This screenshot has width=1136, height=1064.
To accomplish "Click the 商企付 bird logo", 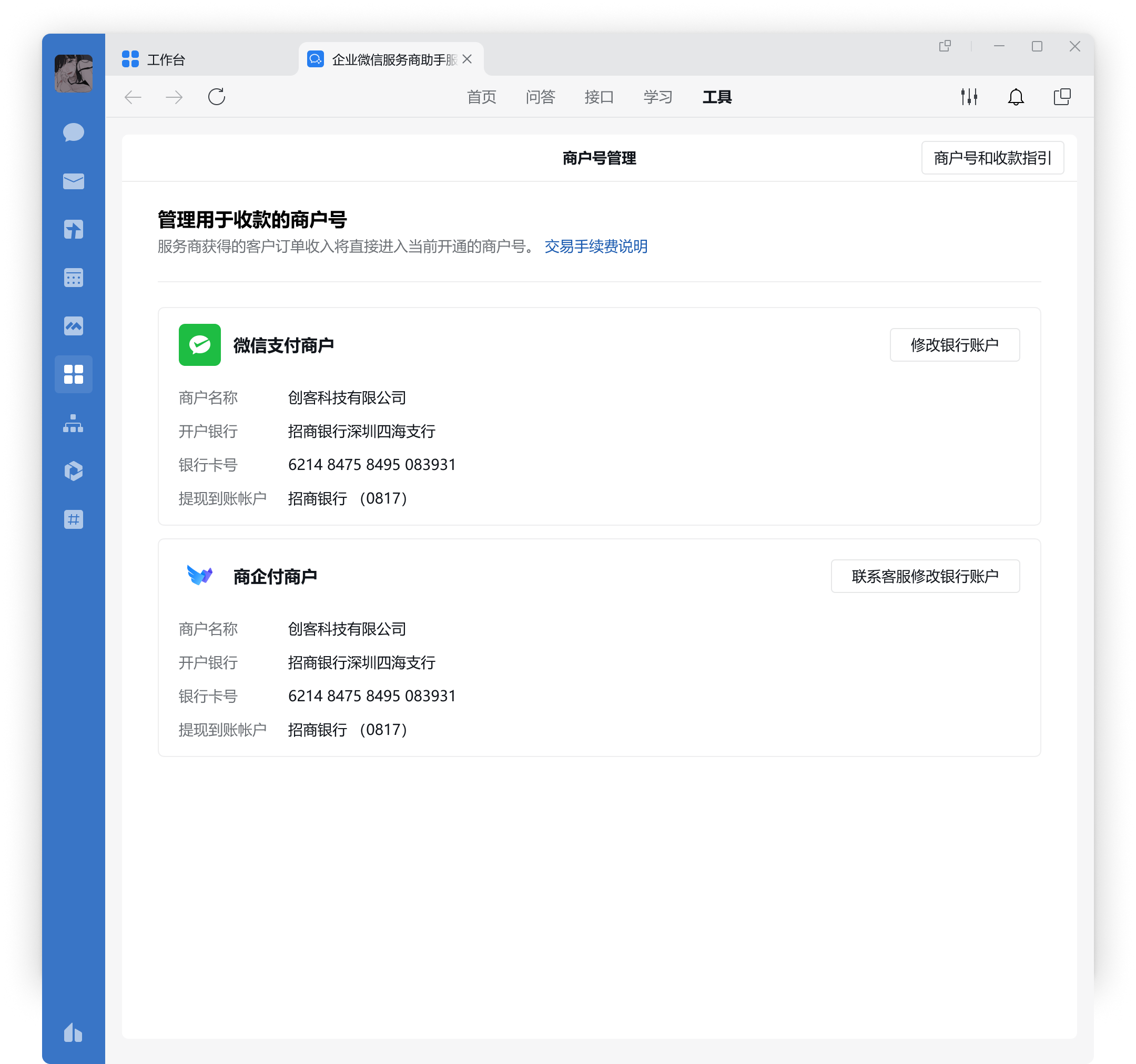I will [x=199, y=576].
